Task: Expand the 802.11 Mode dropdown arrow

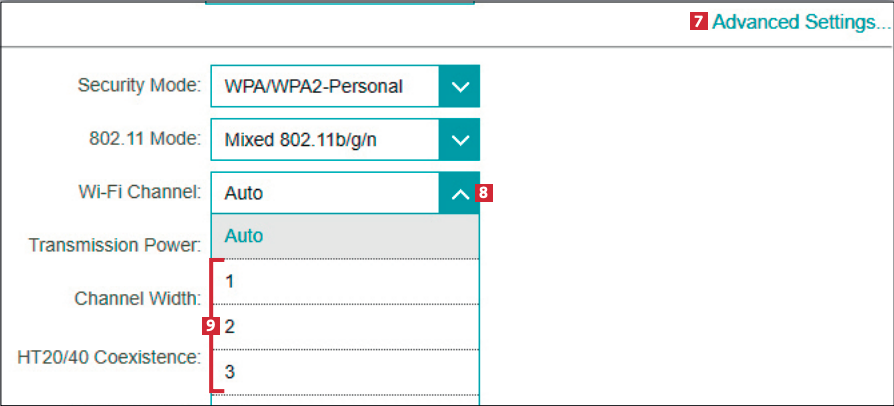Action: 459,140
